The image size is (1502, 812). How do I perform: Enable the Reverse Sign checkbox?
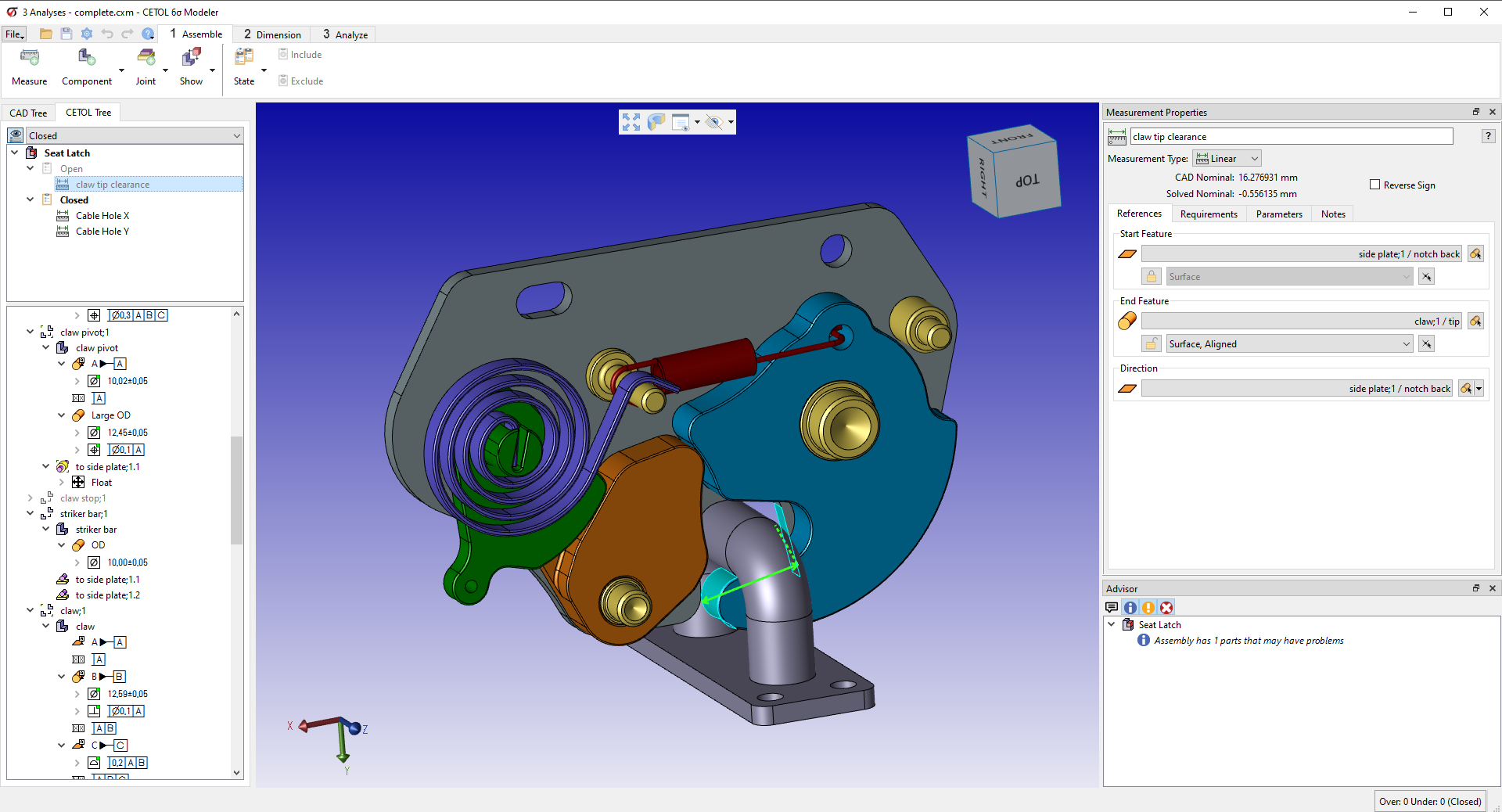[x=1374, y=185]
